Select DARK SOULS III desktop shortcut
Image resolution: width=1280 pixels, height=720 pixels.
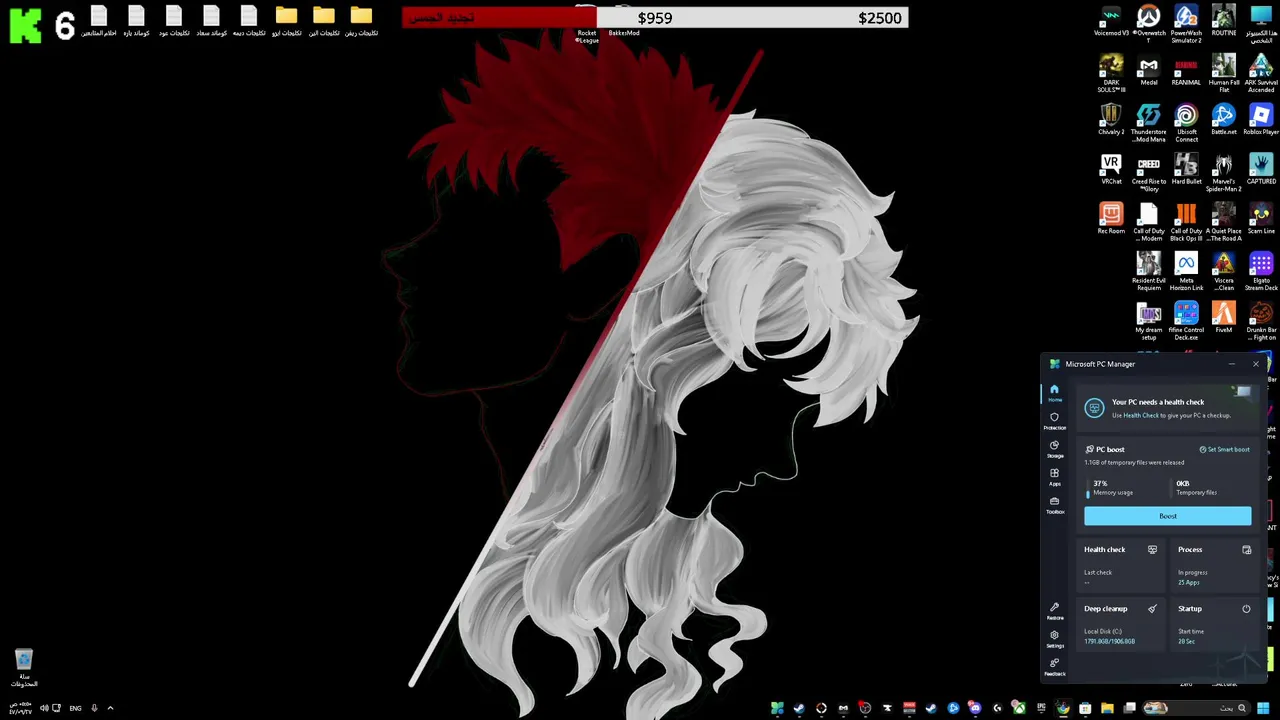[x=1111, y=74]
